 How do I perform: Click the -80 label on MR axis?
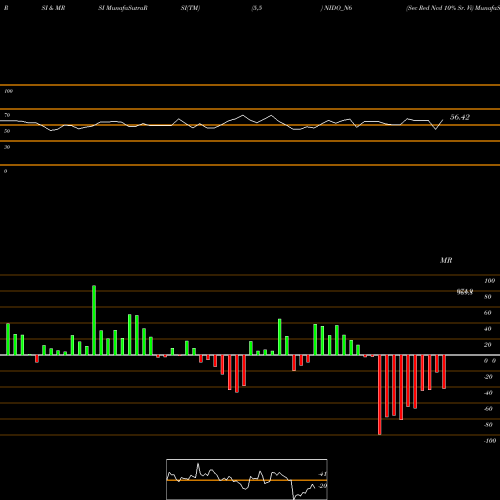[x=488, y=425]
